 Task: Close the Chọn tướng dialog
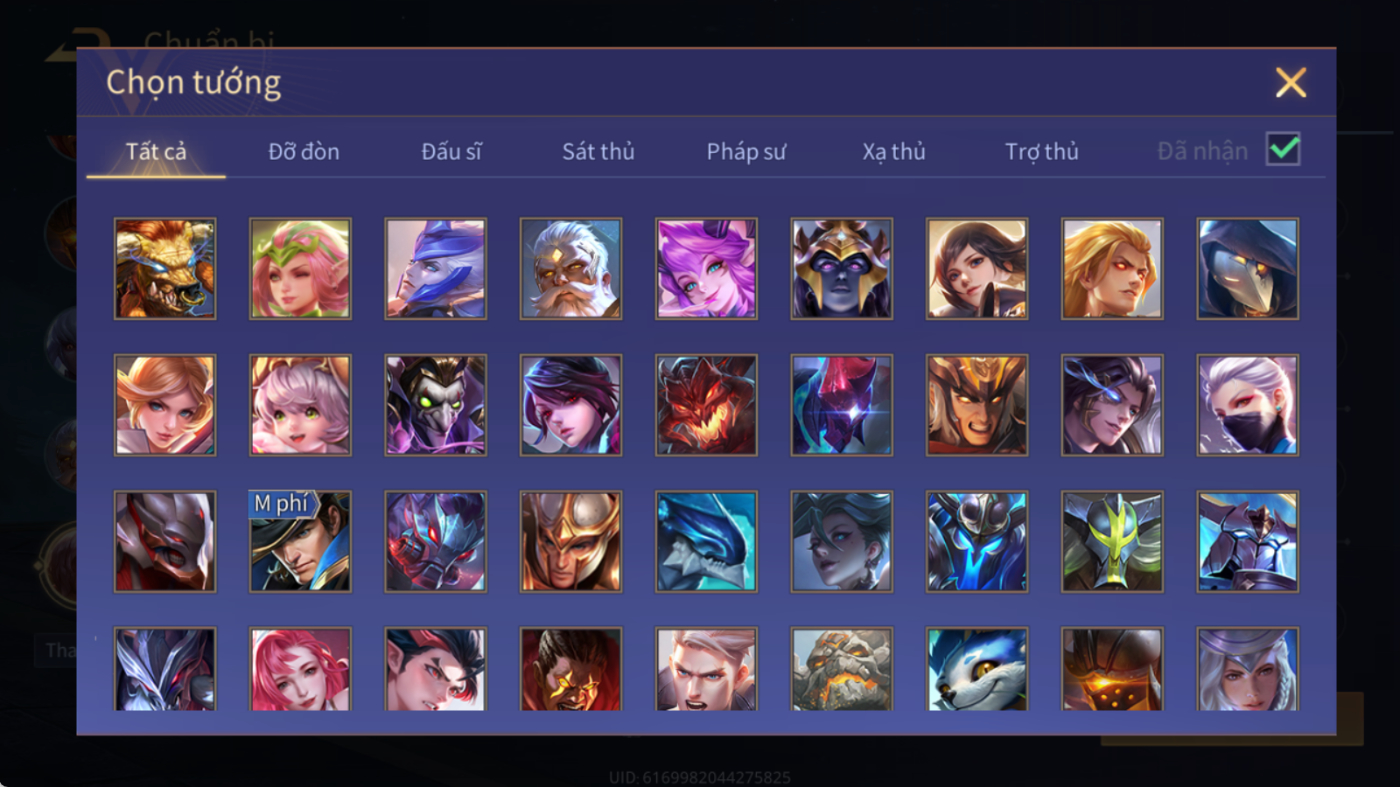pyautogui.click(x=1291, y=82)
